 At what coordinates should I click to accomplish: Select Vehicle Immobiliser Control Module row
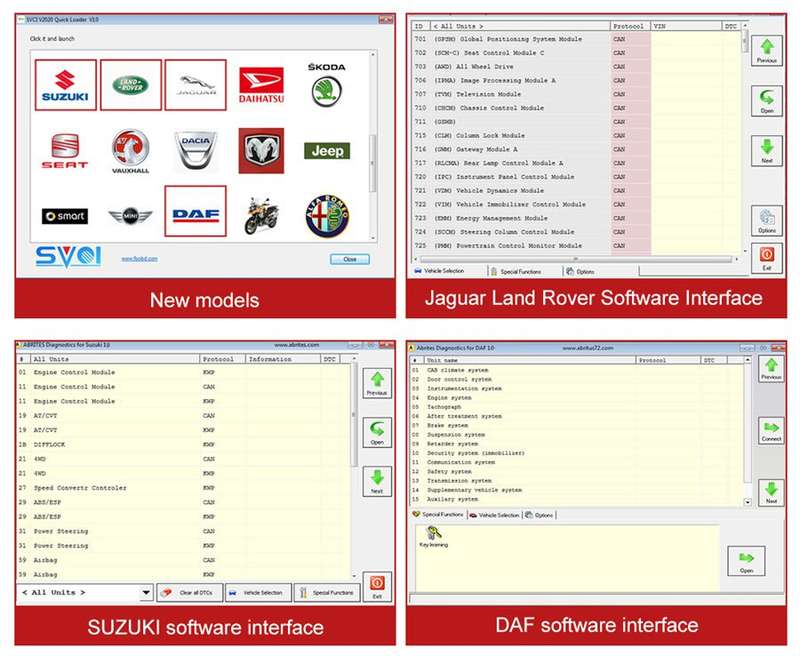coord(577,204)
